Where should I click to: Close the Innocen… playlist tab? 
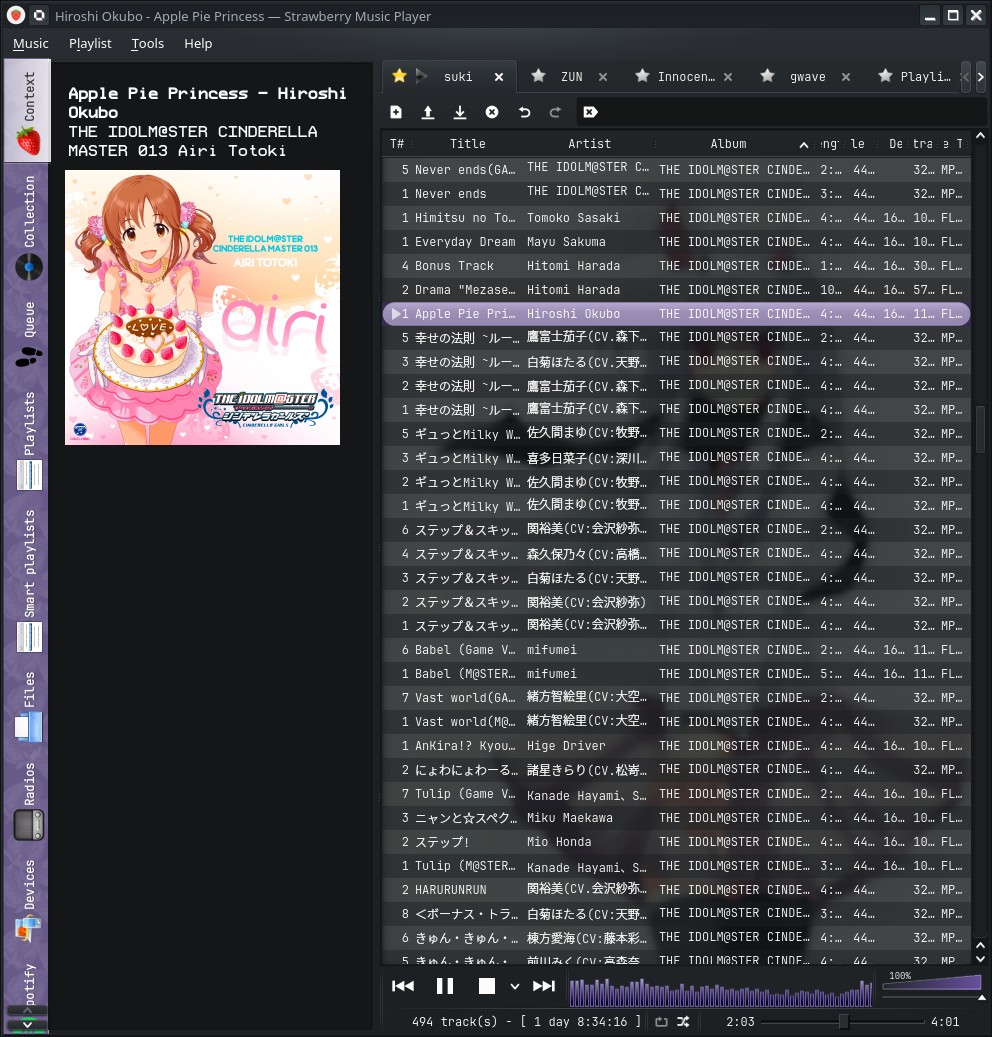[727, 77]
